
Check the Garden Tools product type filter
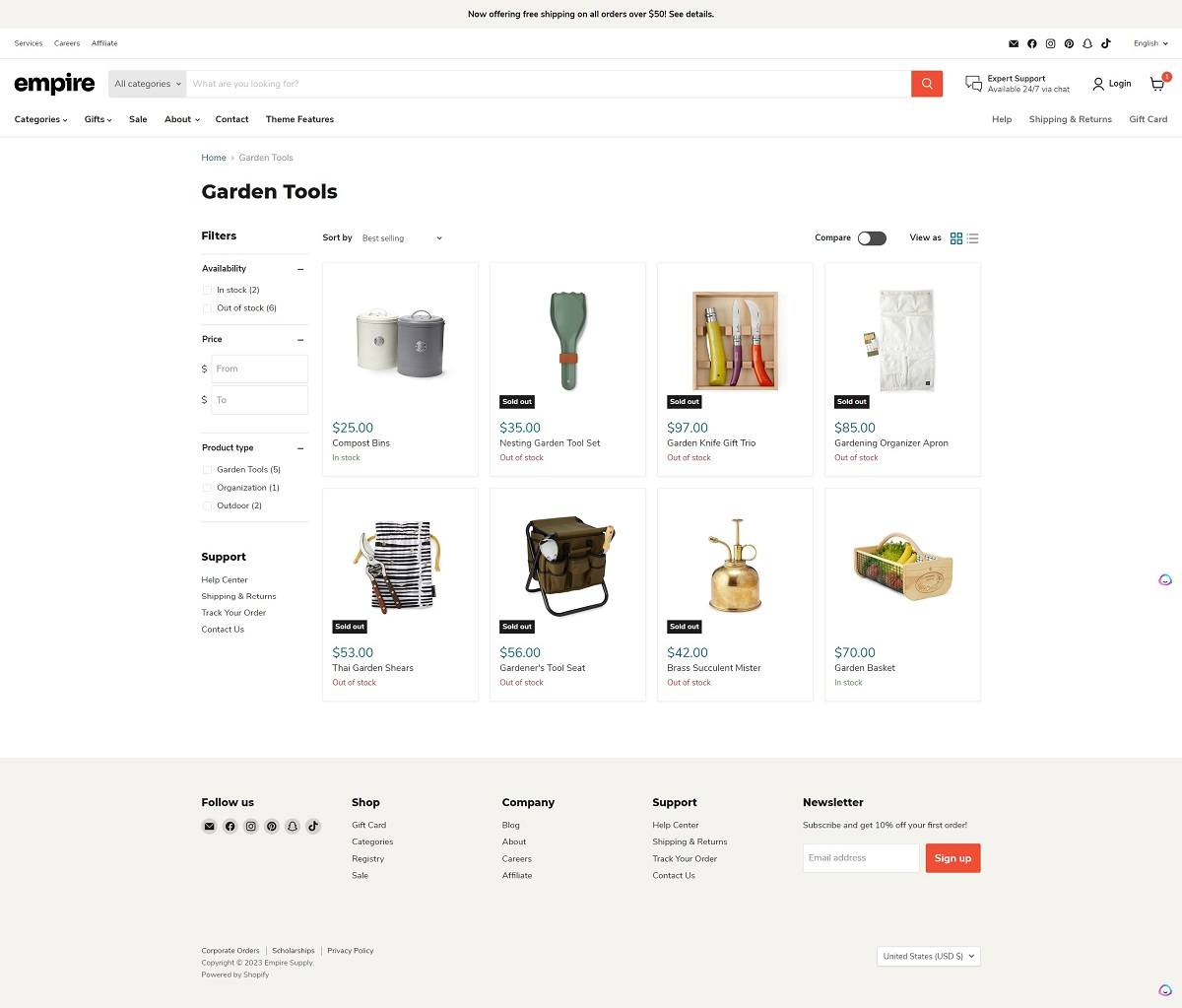tap(207, 469)
